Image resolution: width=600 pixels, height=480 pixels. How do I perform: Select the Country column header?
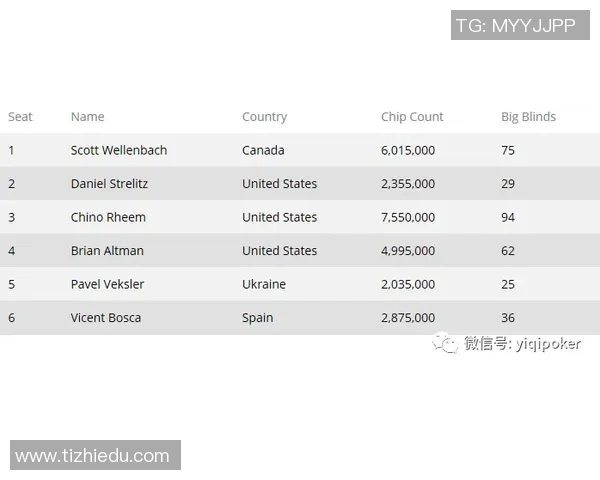(x=264, y=117)
